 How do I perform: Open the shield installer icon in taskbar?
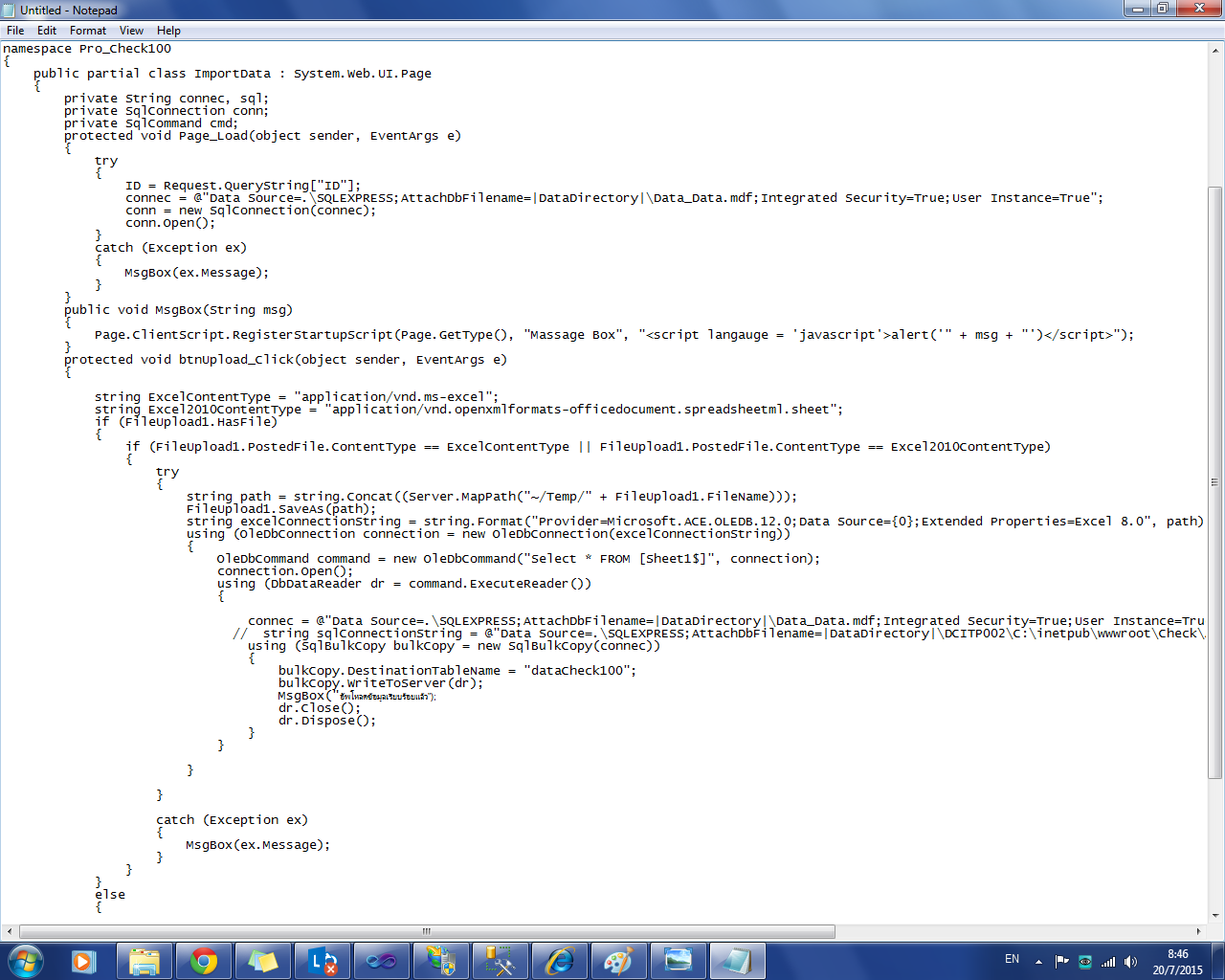441,961
